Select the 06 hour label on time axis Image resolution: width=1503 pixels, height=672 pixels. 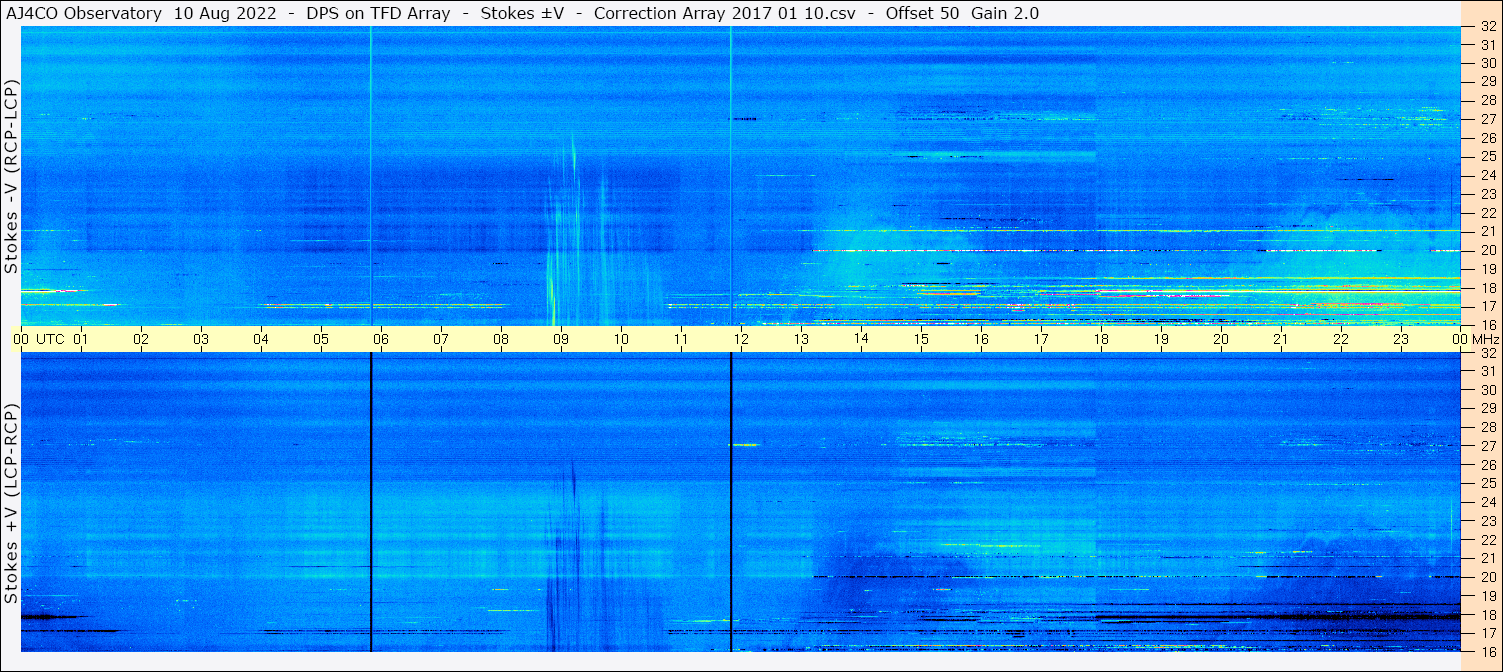click(381, 339)
